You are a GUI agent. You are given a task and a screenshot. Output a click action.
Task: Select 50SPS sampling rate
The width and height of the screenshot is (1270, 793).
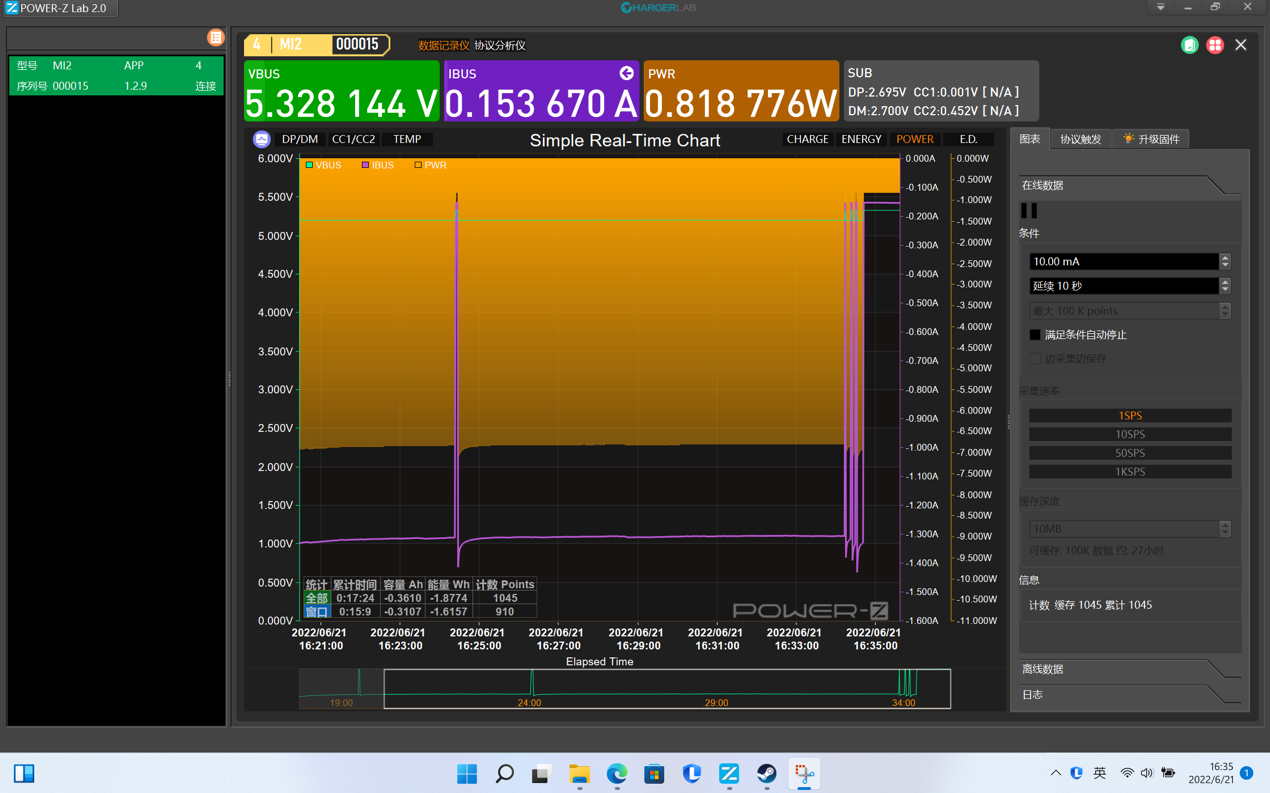1130,453
